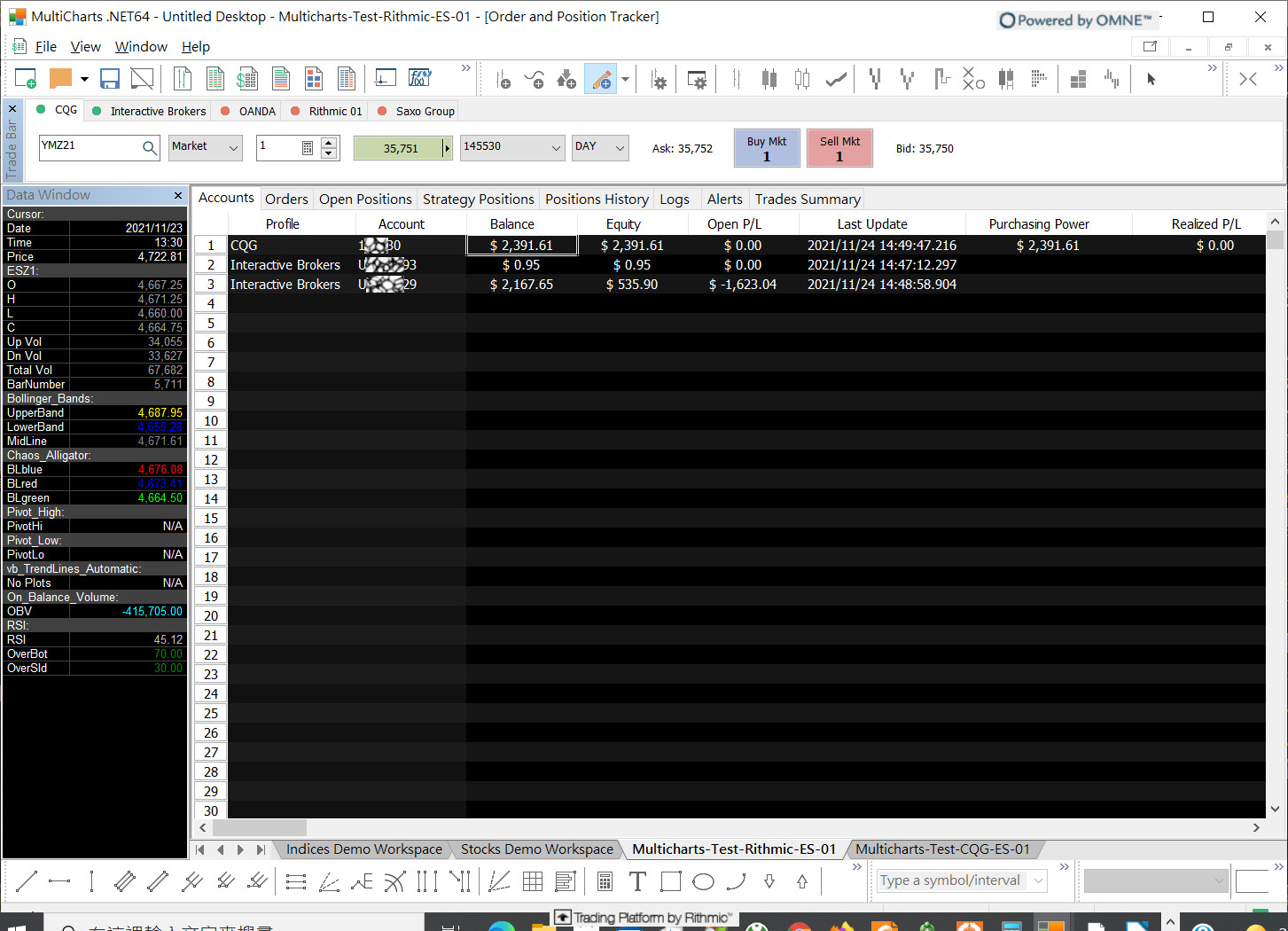Open the symbol/interval combo box dropdown

pos(1038,880)
